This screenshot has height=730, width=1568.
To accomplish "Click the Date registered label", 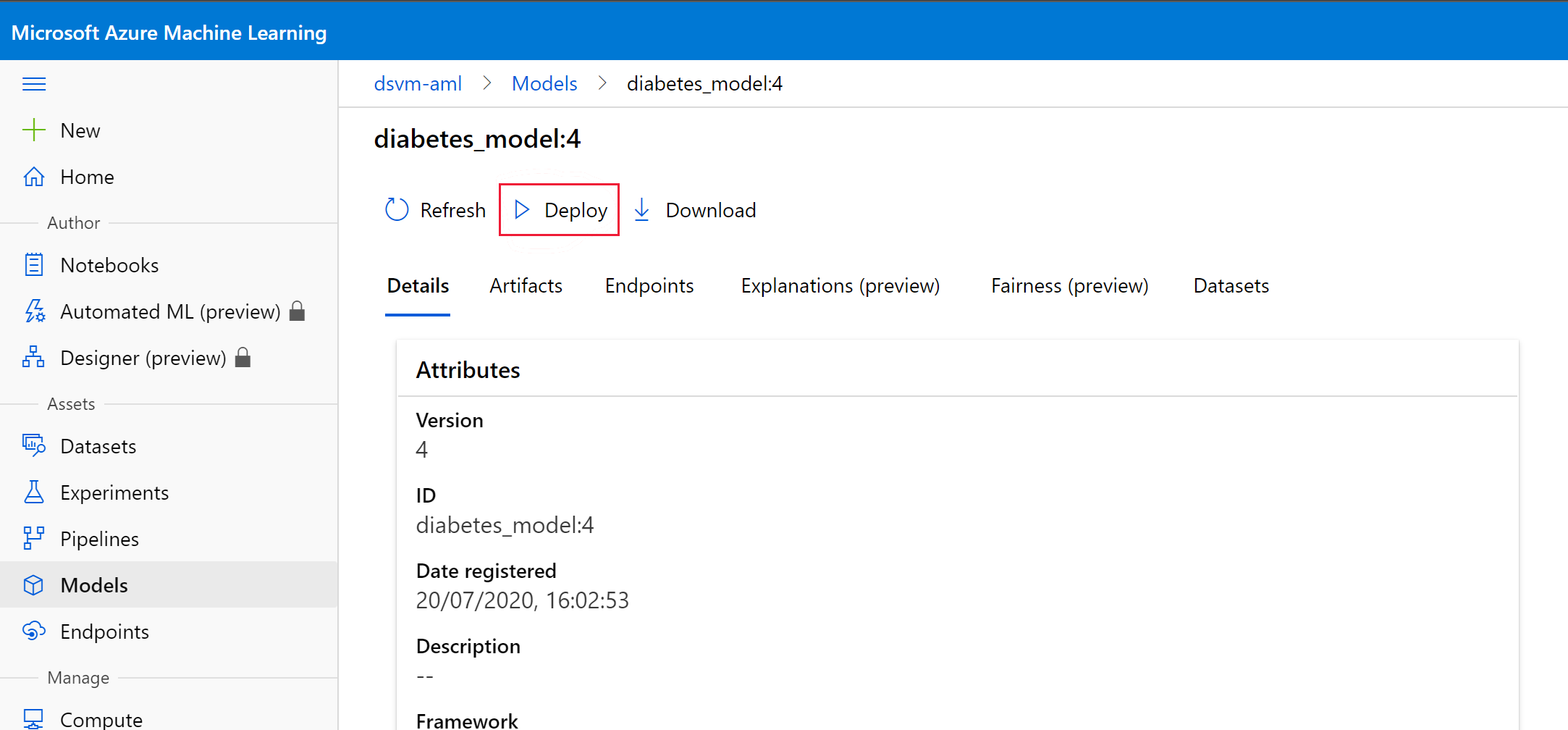I will click(x=486, y=571).
